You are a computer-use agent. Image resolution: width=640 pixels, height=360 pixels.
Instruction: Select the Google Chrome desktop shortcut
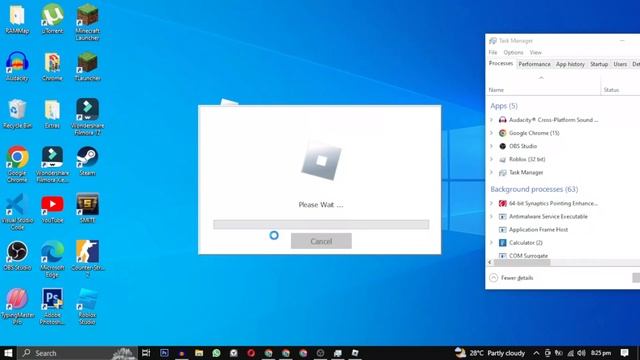pyautogui.click(x=17, y=164)
